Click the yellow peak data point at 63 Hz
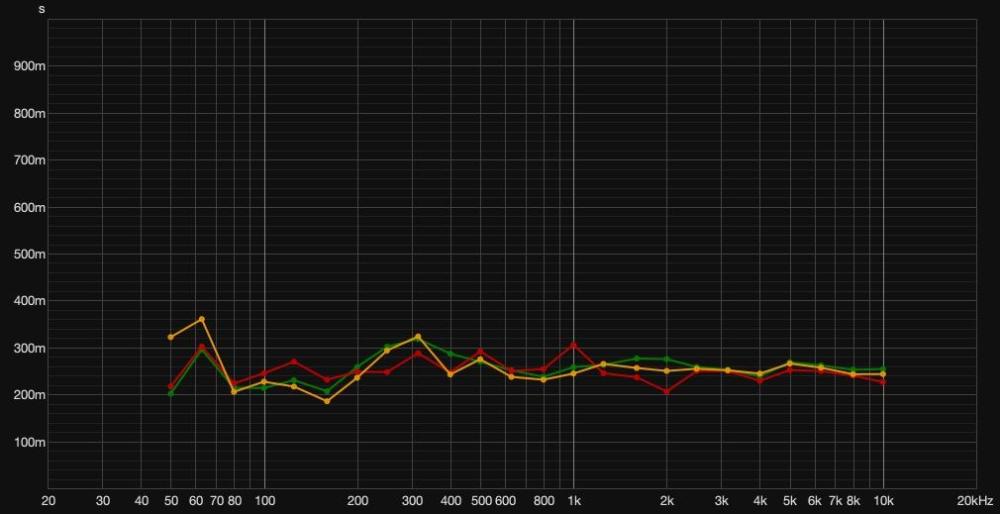Viewport: 1000px width, 514px height. pyautogui.click(x=202, y=319)
